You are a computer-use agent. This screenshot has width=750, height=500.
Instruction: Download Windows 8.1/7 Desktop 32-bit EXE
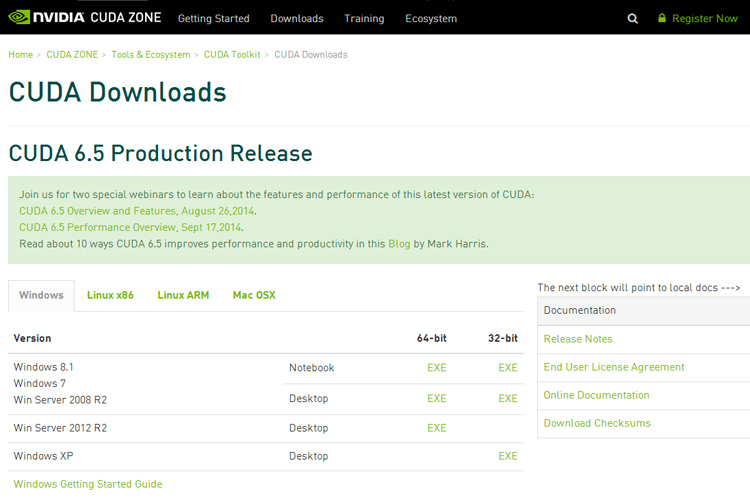(508, 399)
